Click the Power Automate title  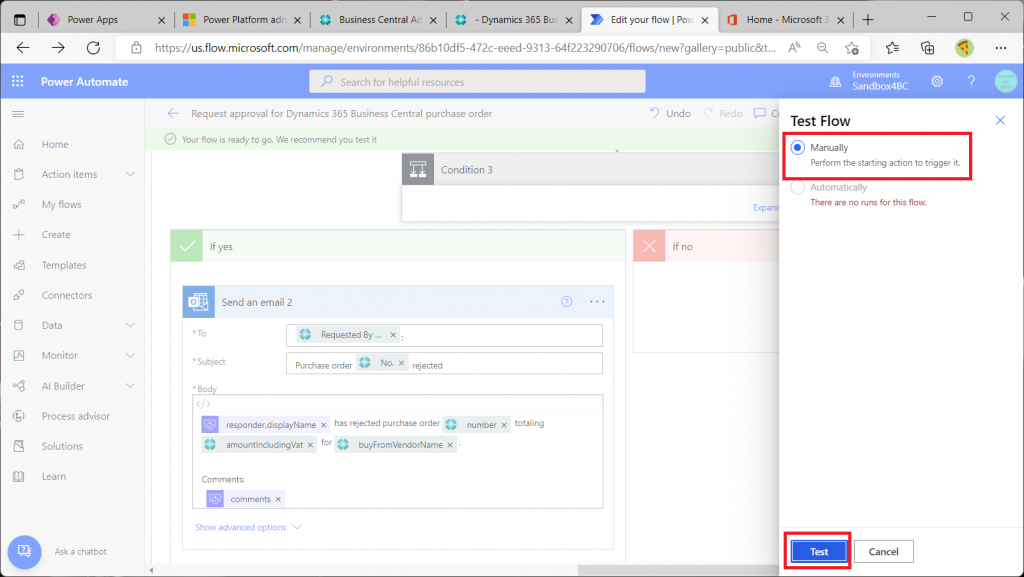(84, 82)
